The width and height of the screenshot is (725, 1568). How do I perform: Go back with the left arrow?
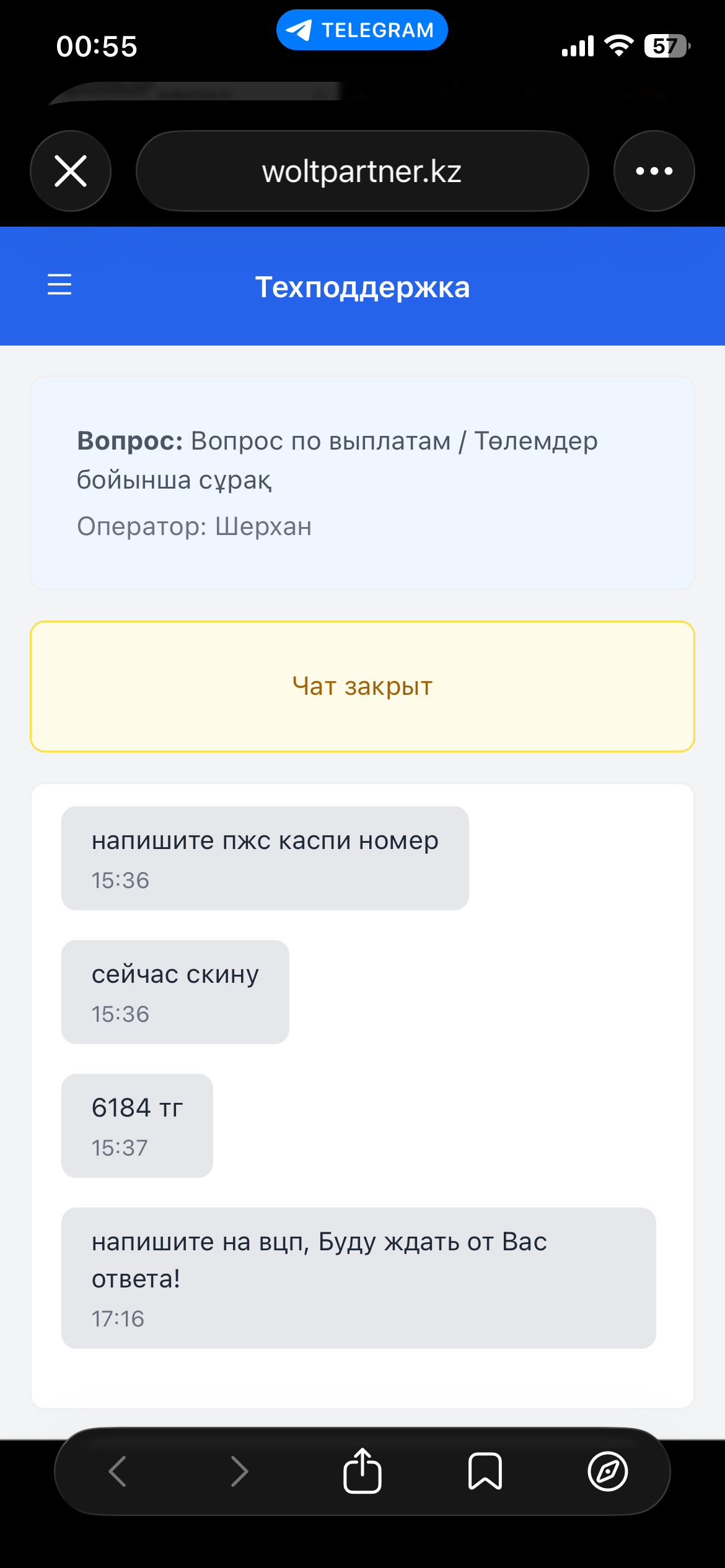point(117,1471)
